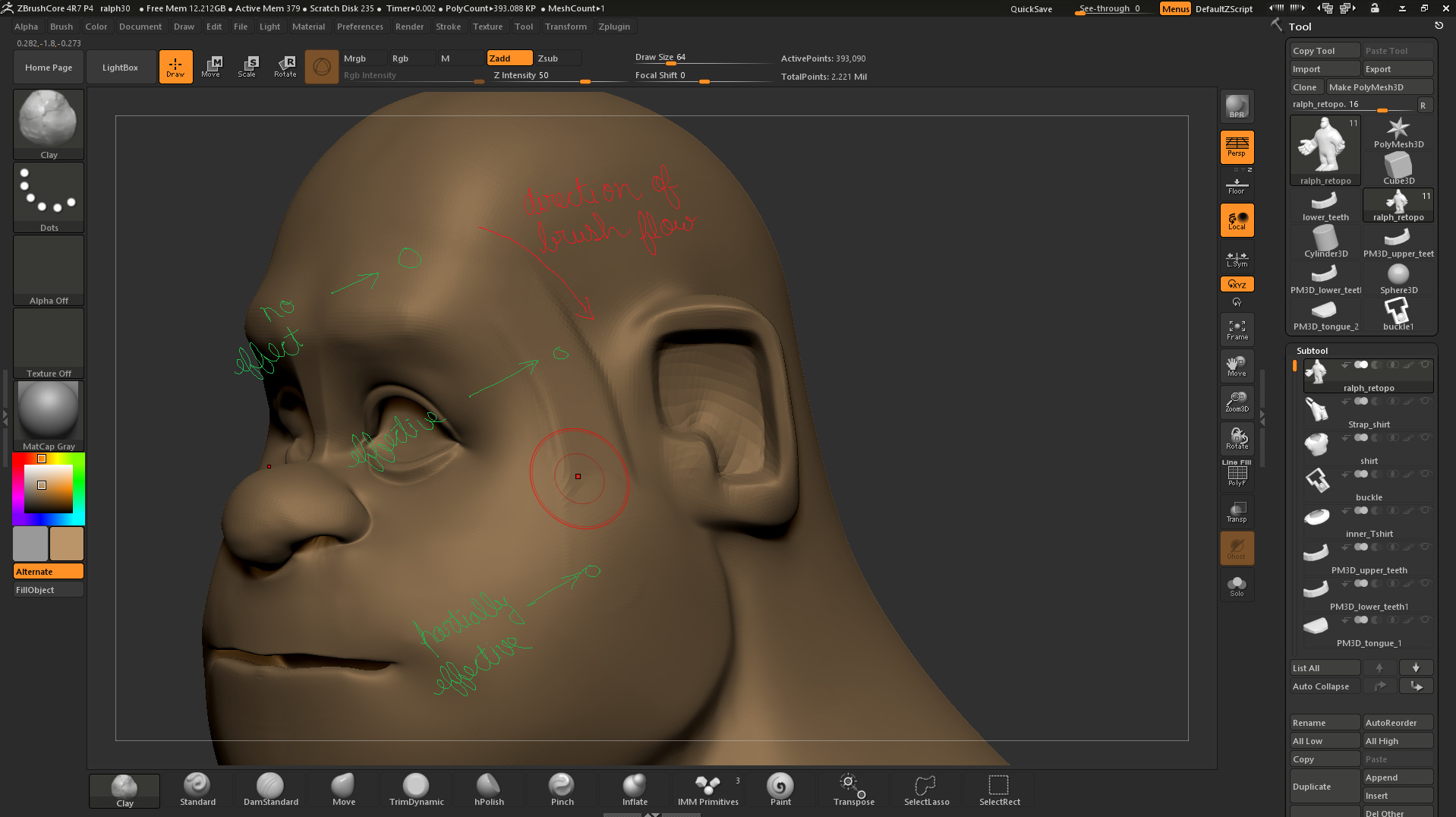1456x817 pixels.
Task: Open the Zplugin menu
Action: coord(614,27)
